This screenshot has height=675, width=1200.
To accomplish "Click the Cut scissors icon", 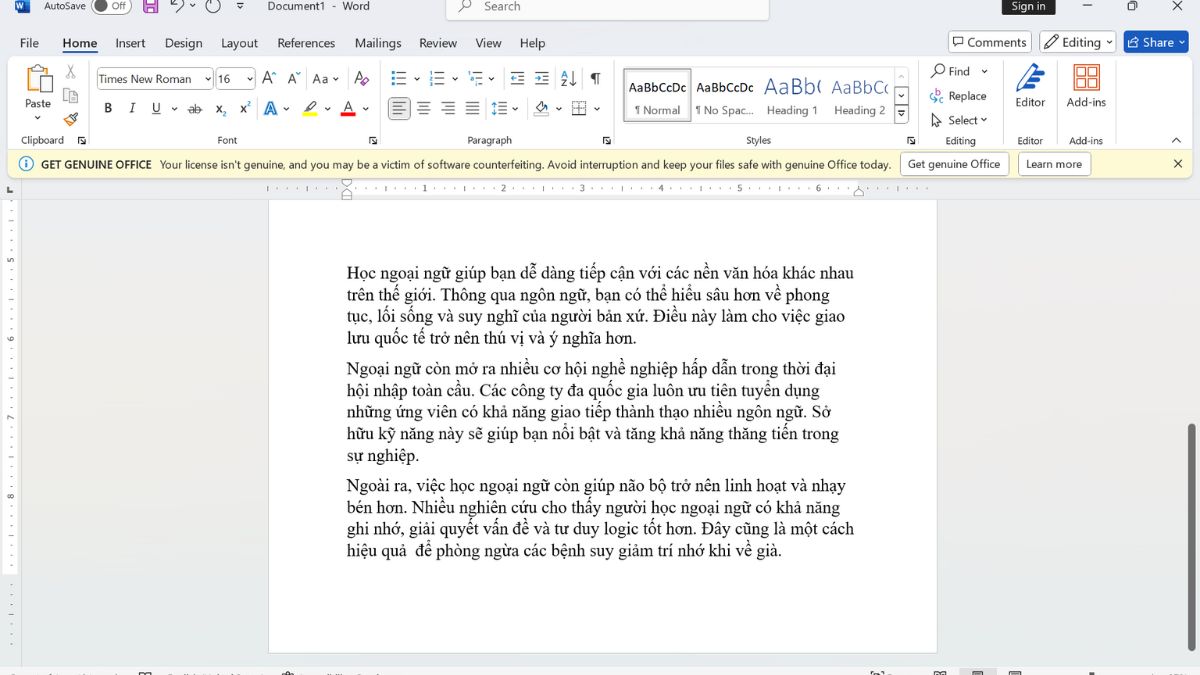I will point(70,72).
